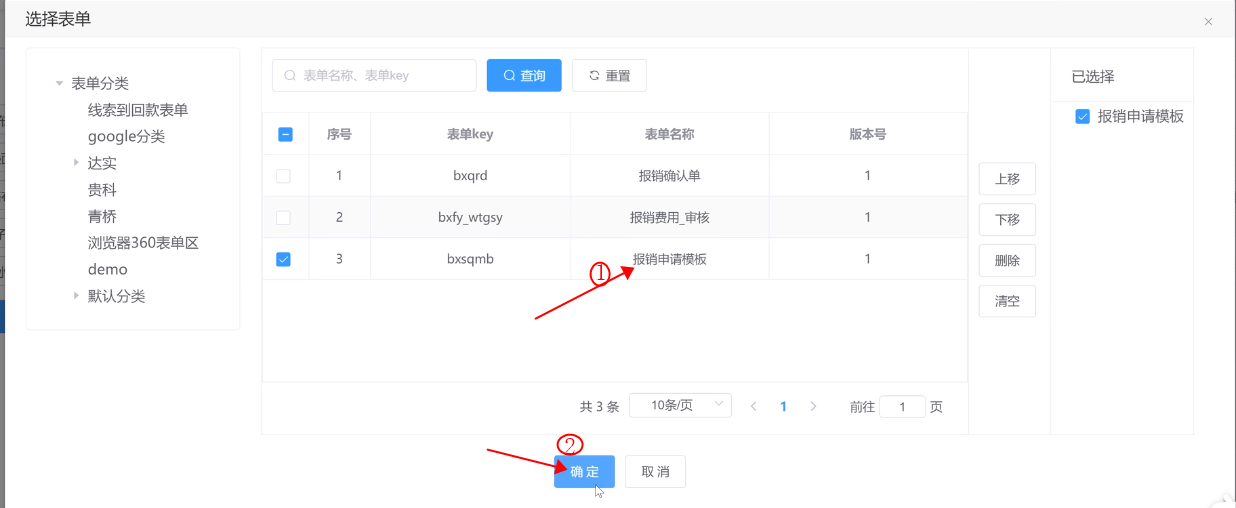Click the 确定 confirm button
Viewport: 1236px width, 508px height.
(585, 472)
